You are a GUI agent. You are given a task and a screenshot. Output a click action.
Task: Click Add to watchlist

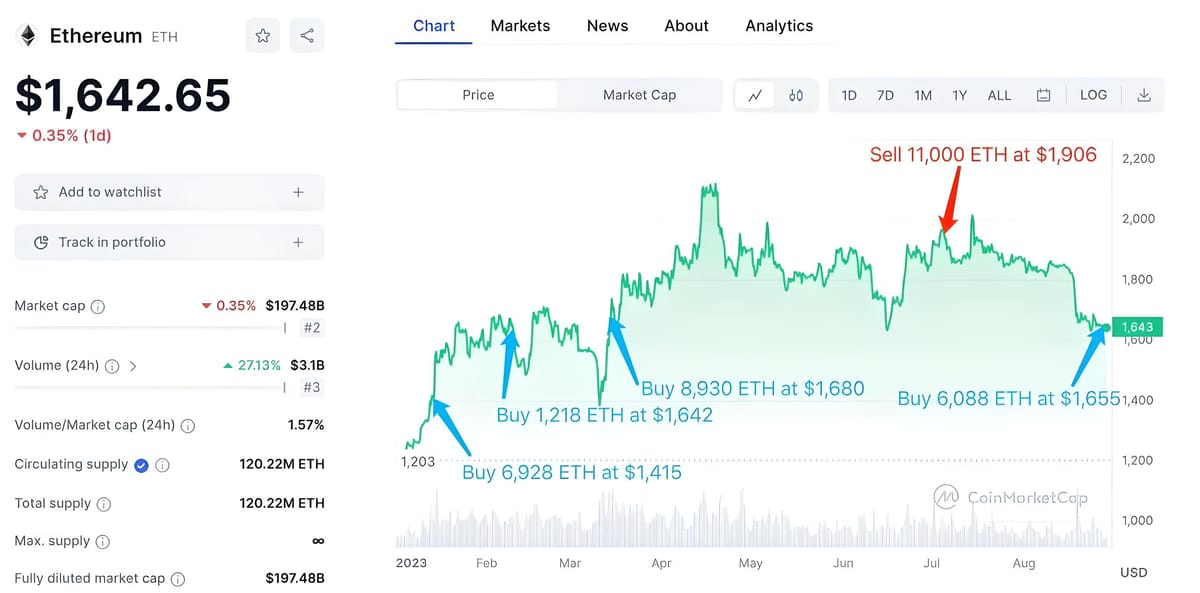168,192
